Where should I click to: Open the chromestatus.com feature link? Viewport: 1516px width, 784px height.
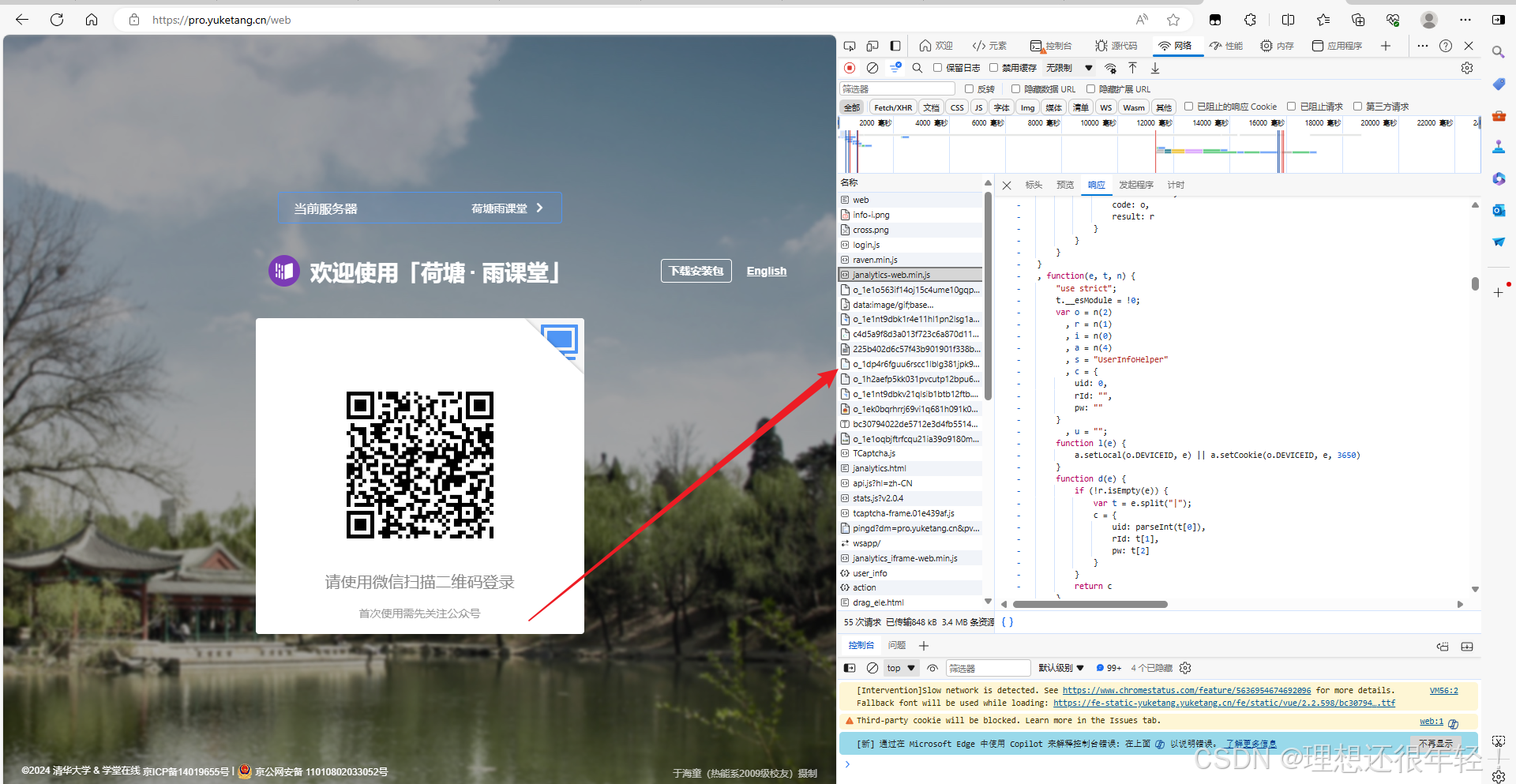point(1187,691)
